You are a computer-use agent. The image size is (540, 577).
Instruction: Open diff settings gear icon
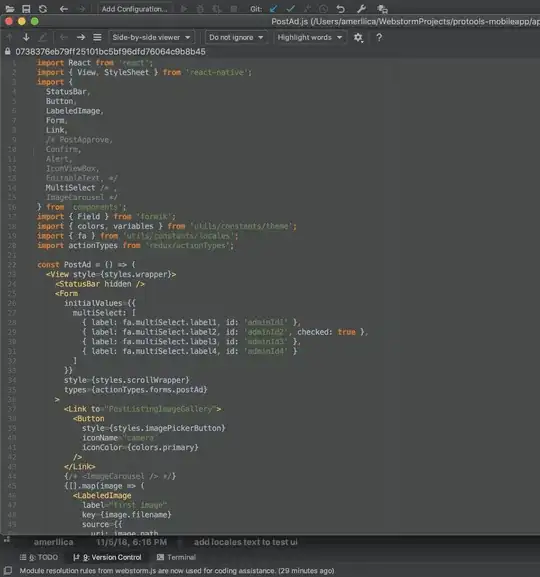(x=358, y=38)
